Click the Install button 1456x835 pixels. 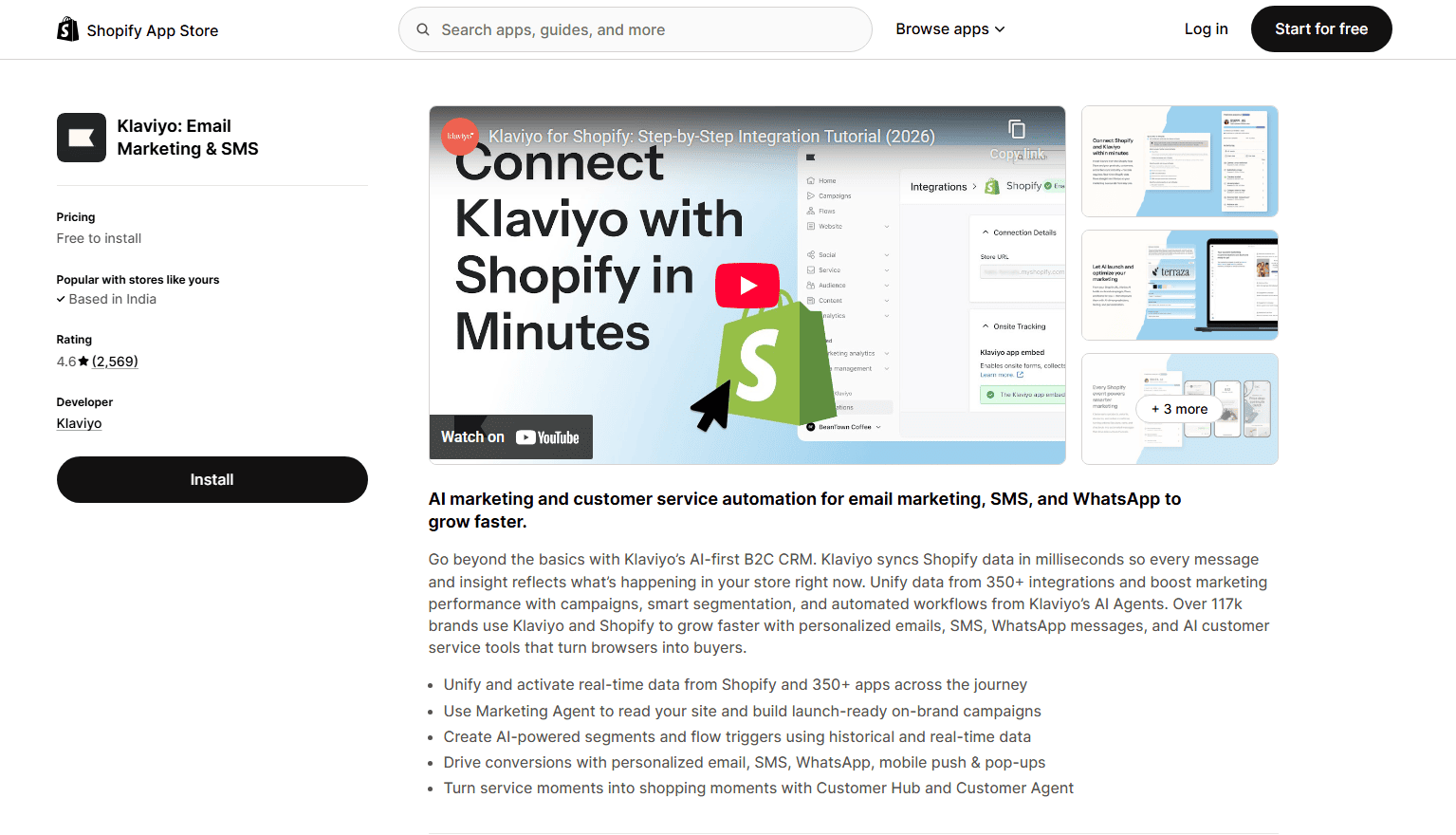[212, 480]
